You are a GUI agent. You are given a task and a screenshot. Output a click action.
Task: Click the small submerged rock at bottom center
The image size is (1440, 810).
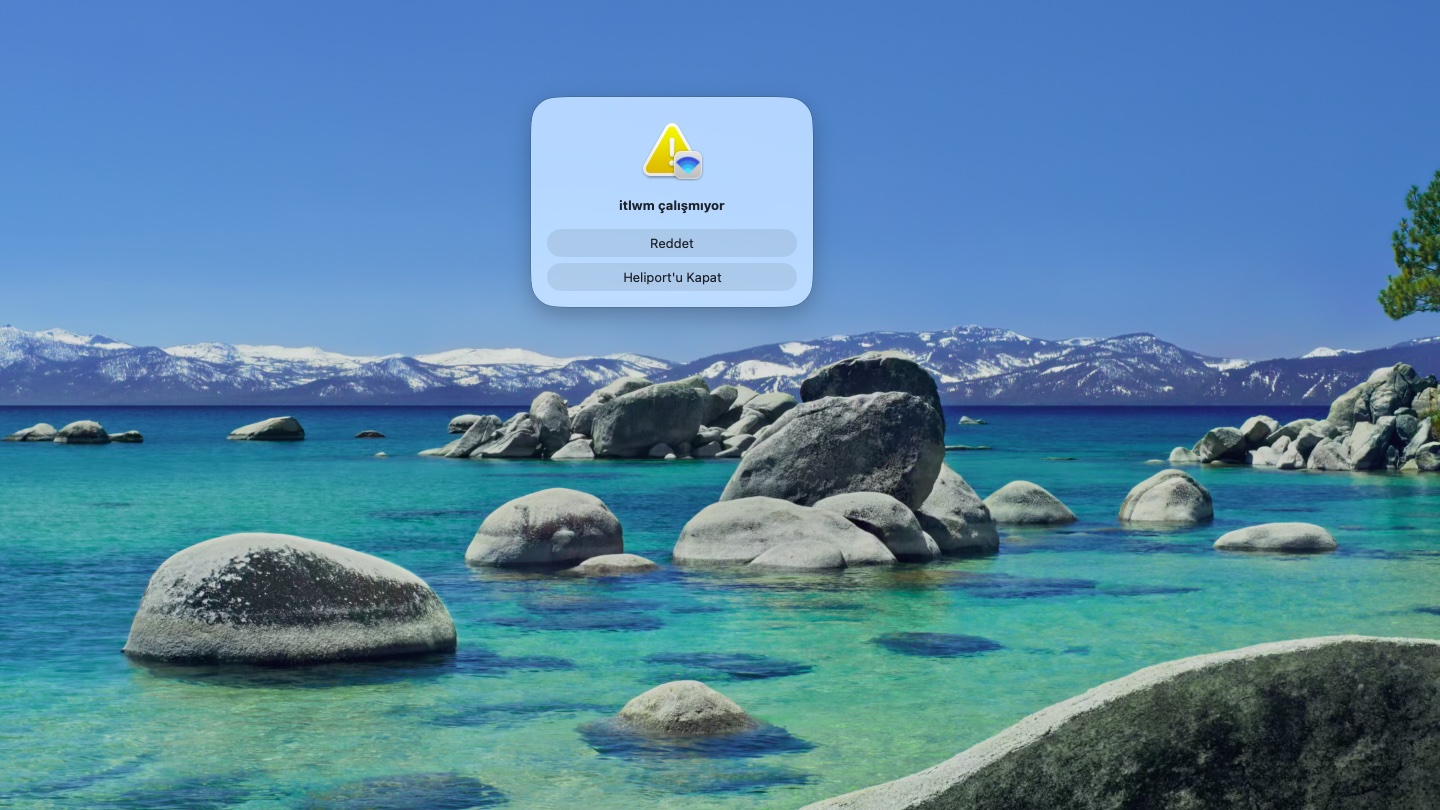pos(683,709)
